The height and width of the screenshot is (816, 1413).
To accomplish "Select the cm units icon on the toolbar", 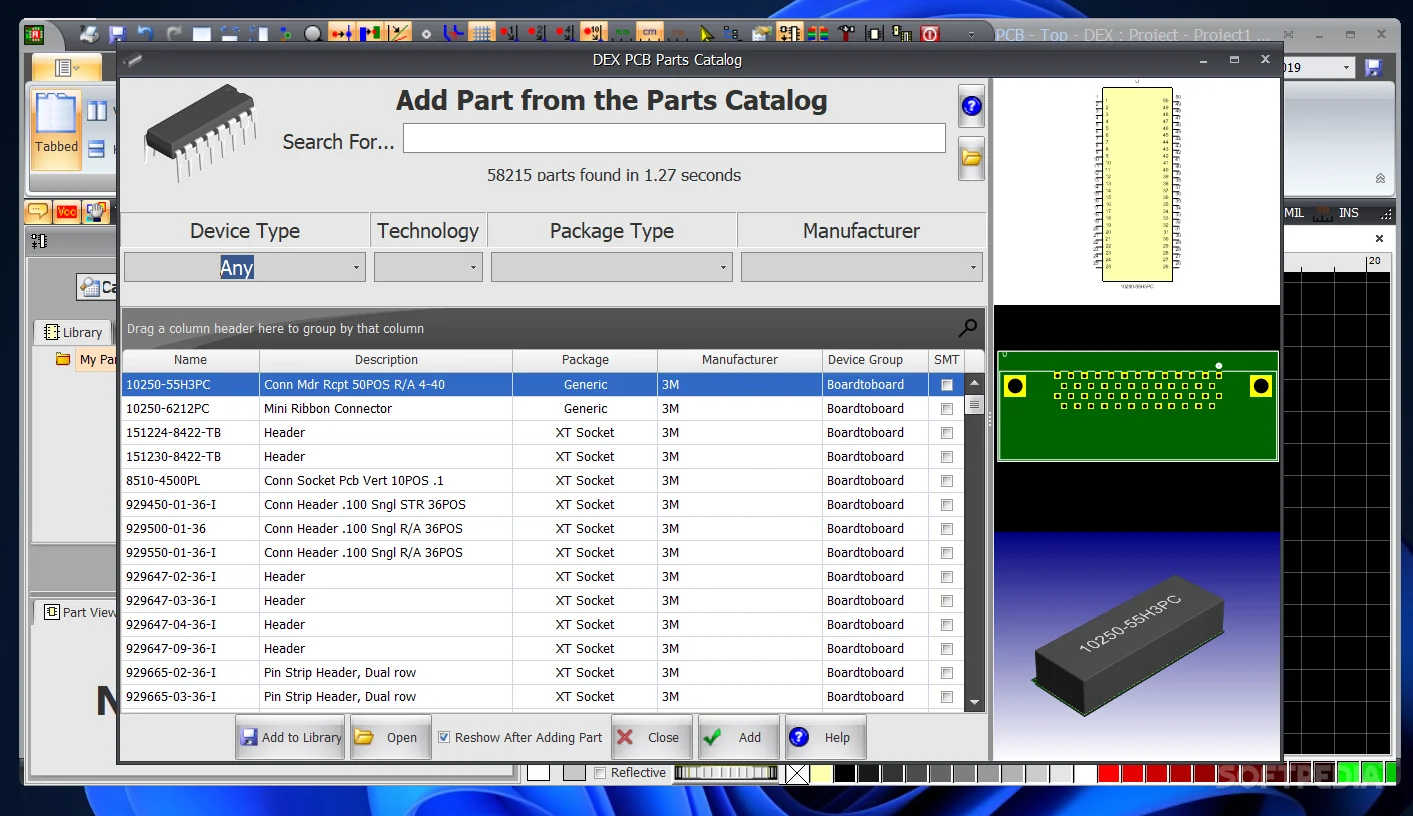I will [x=648, y=33].
